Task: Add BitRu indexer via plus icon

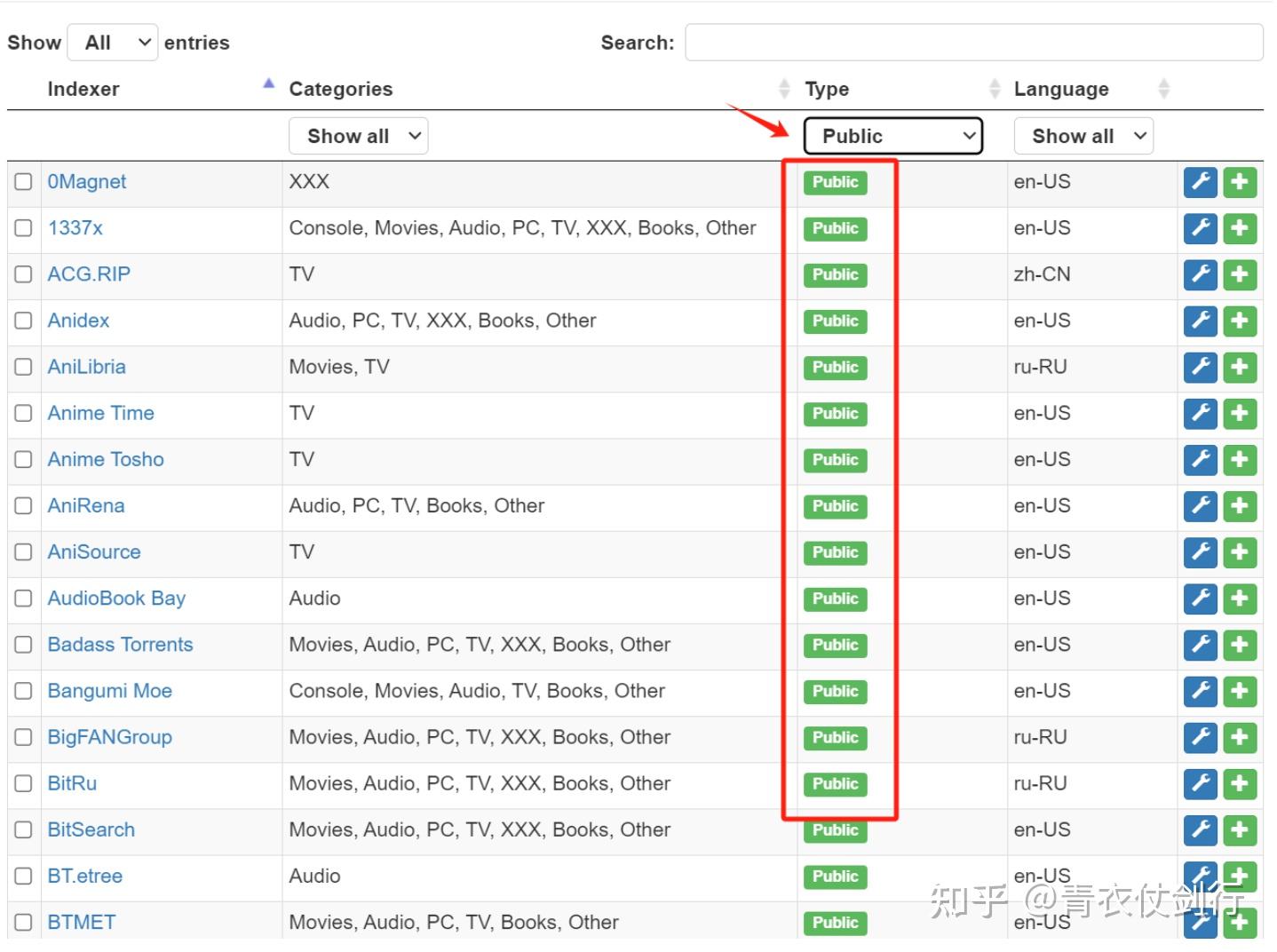Action: (x=1240, y=783)
